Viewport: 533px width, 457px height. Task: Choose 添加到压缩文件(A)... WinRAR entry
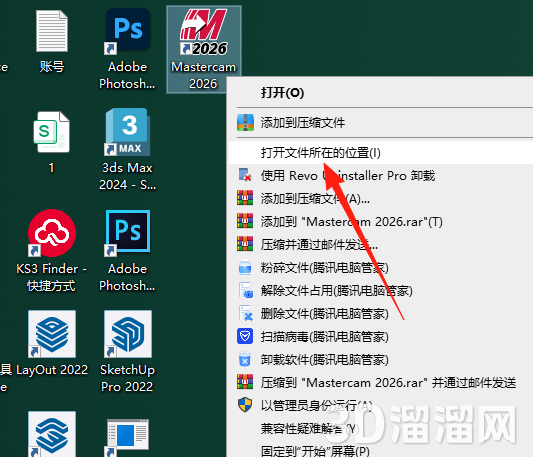coord(380,199)
